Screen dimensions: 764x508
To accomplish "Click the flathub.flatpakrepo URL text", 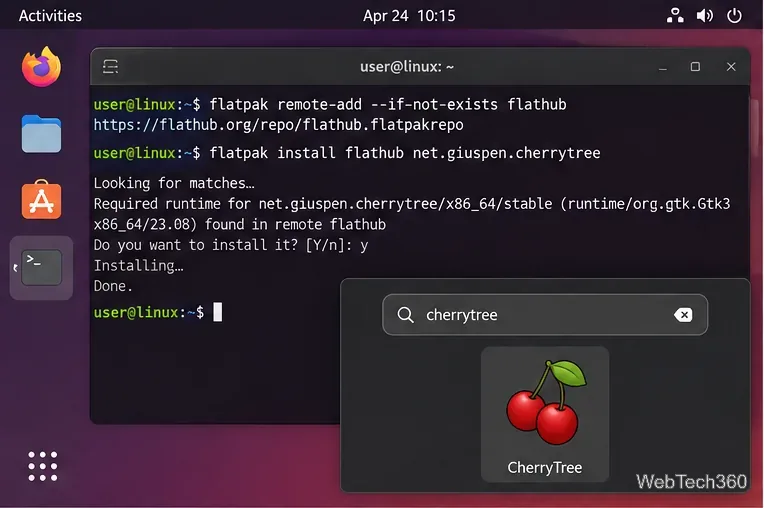I will click(278, 125).
